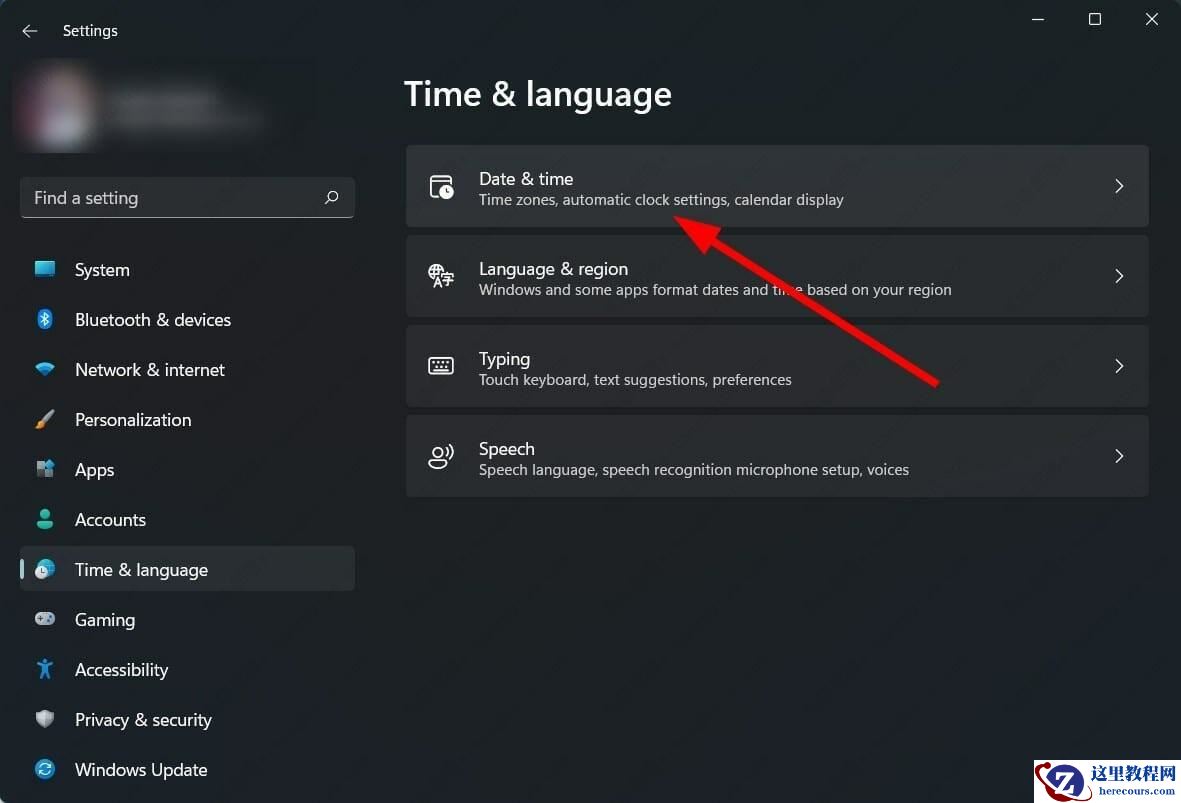
Task: Minimize the Settings window
Action: pyautogui.click(x=1038, y=20)
